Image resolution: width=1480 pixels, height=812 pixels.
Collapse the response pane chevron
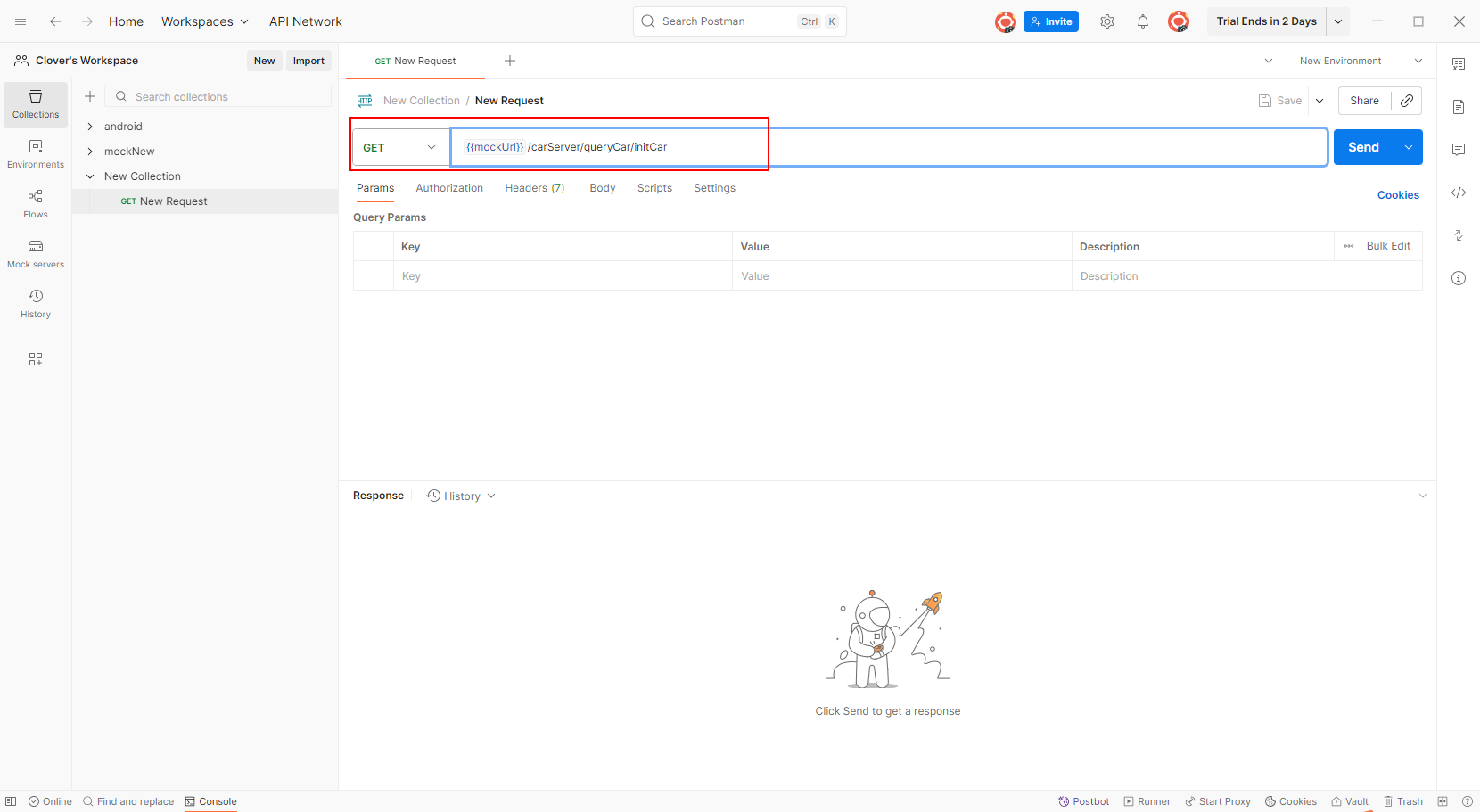(x=1423, y=496)
